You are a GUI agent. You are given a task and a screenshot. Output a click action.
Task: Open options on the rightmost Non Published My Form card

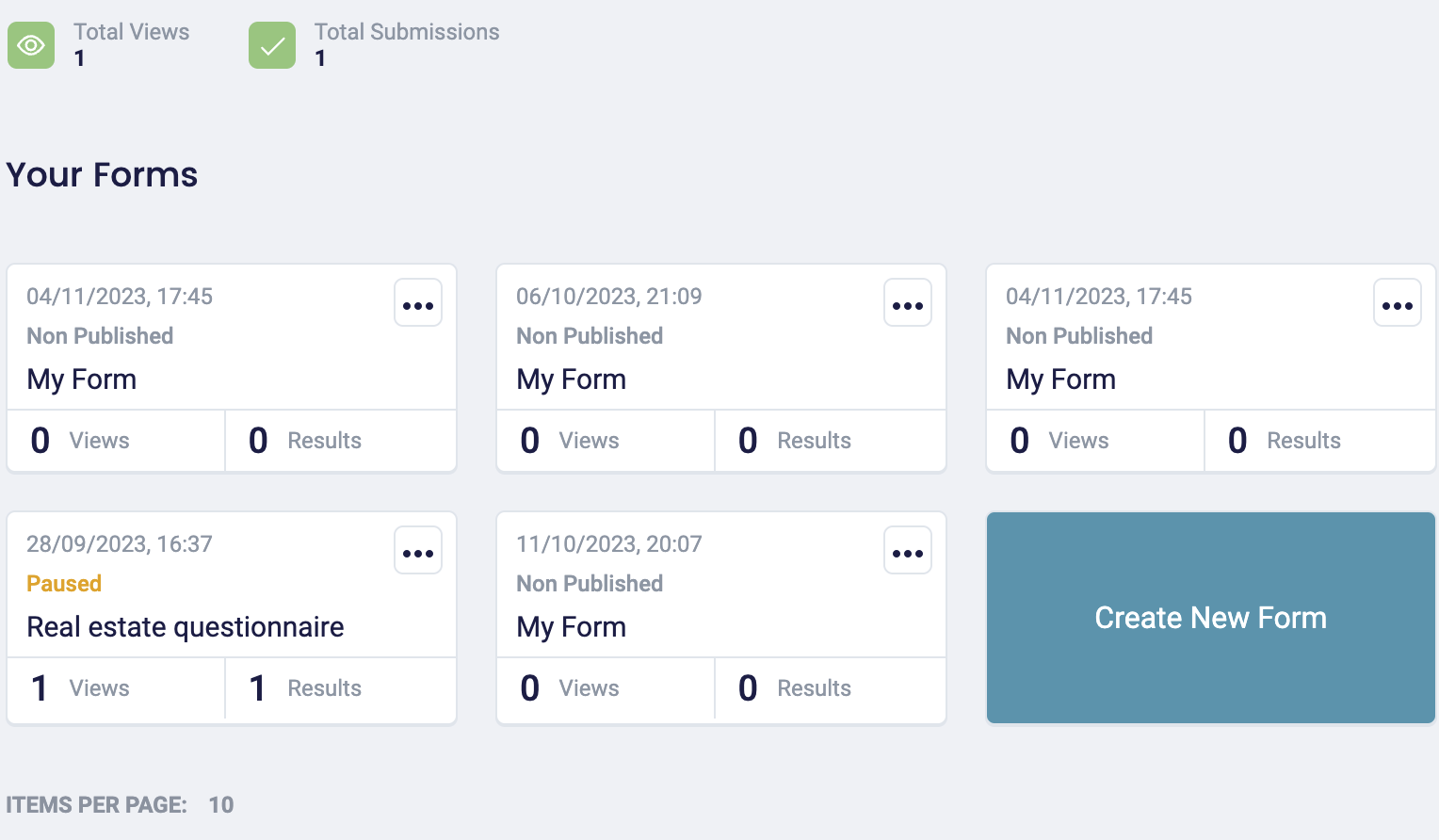(x=1397, y=302)
